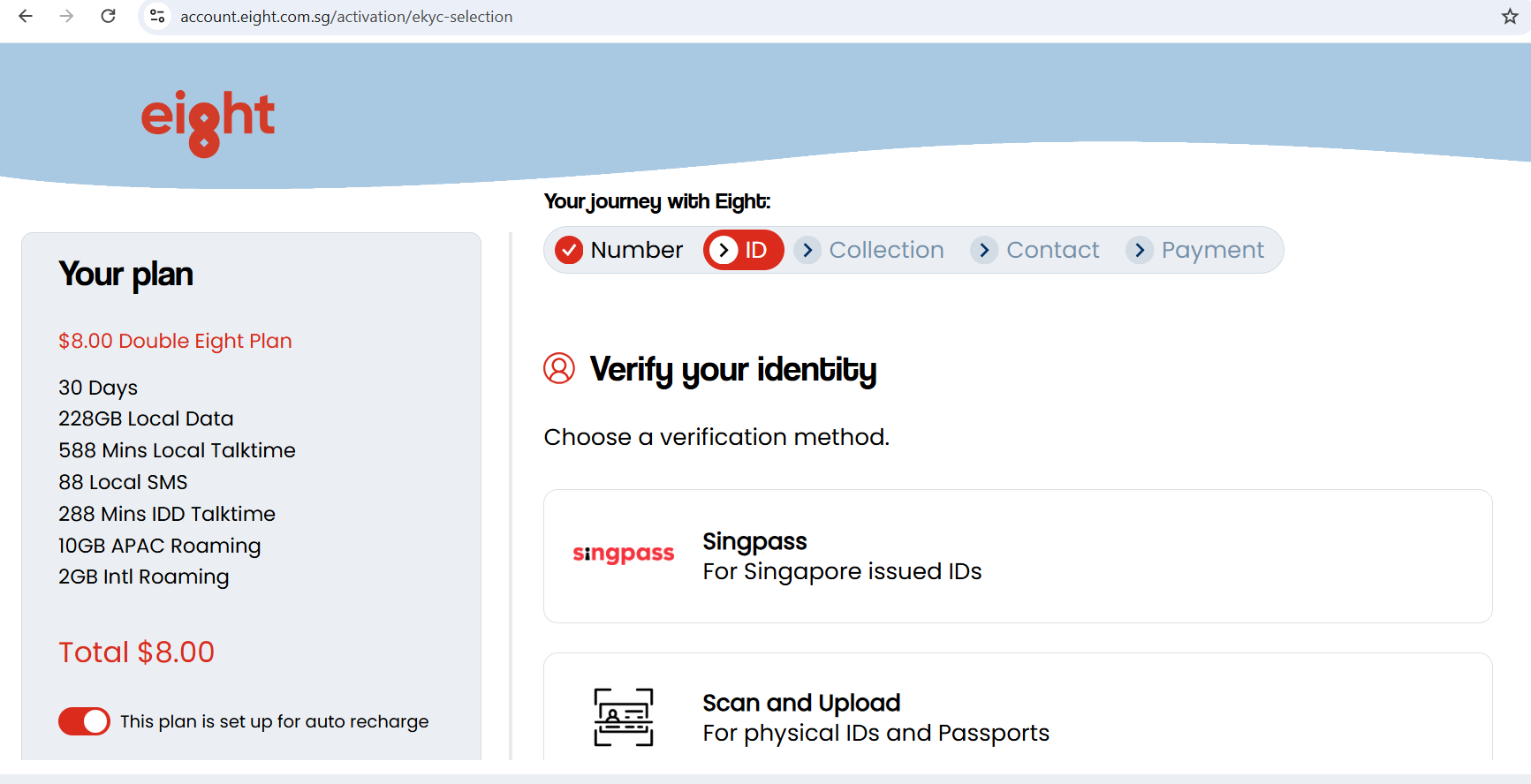
Task: Click the completed checkmark icon beside Number
Action: click(568, 250)
